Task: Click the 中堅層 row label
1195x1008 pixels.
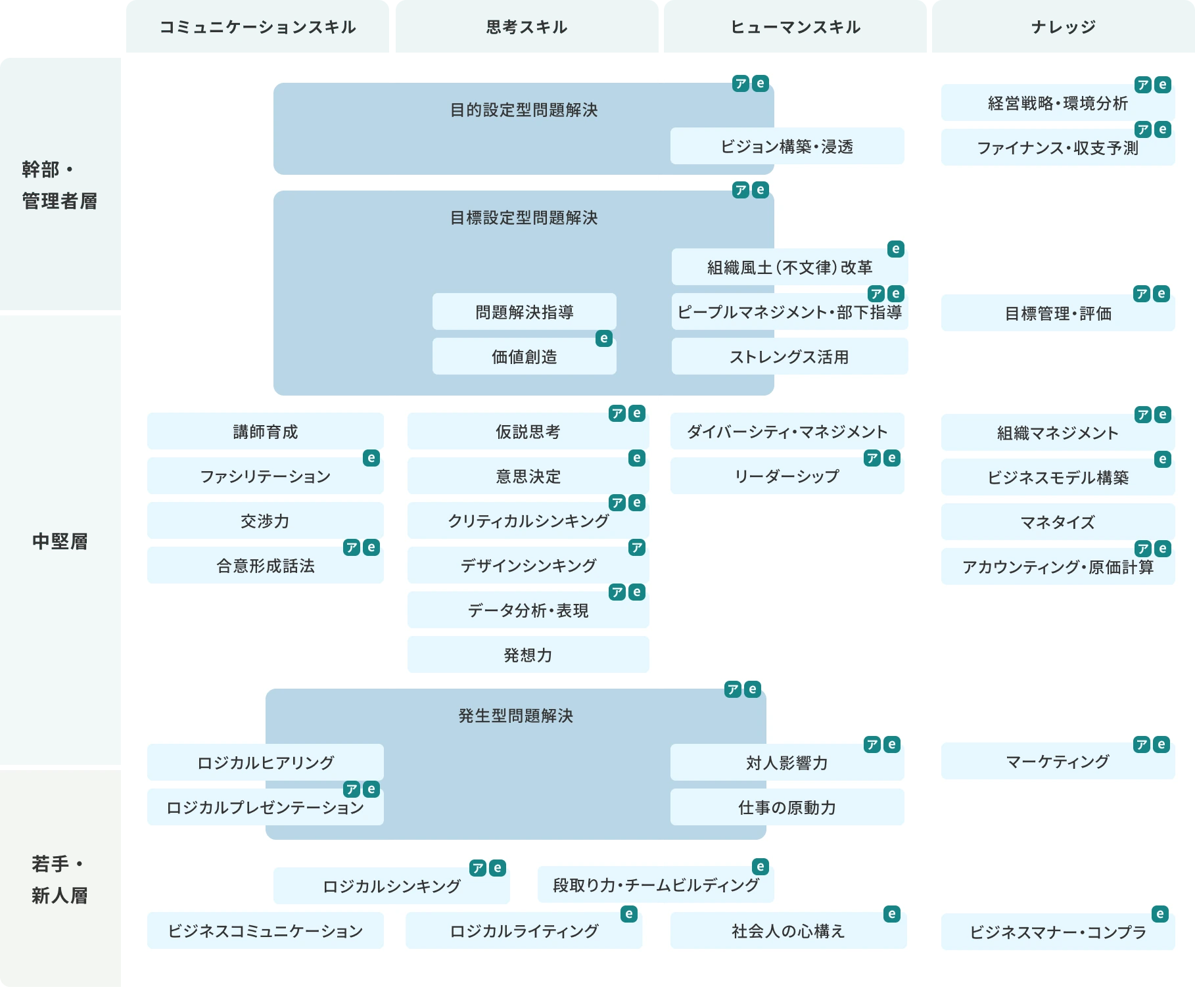Action: [60, 541]
